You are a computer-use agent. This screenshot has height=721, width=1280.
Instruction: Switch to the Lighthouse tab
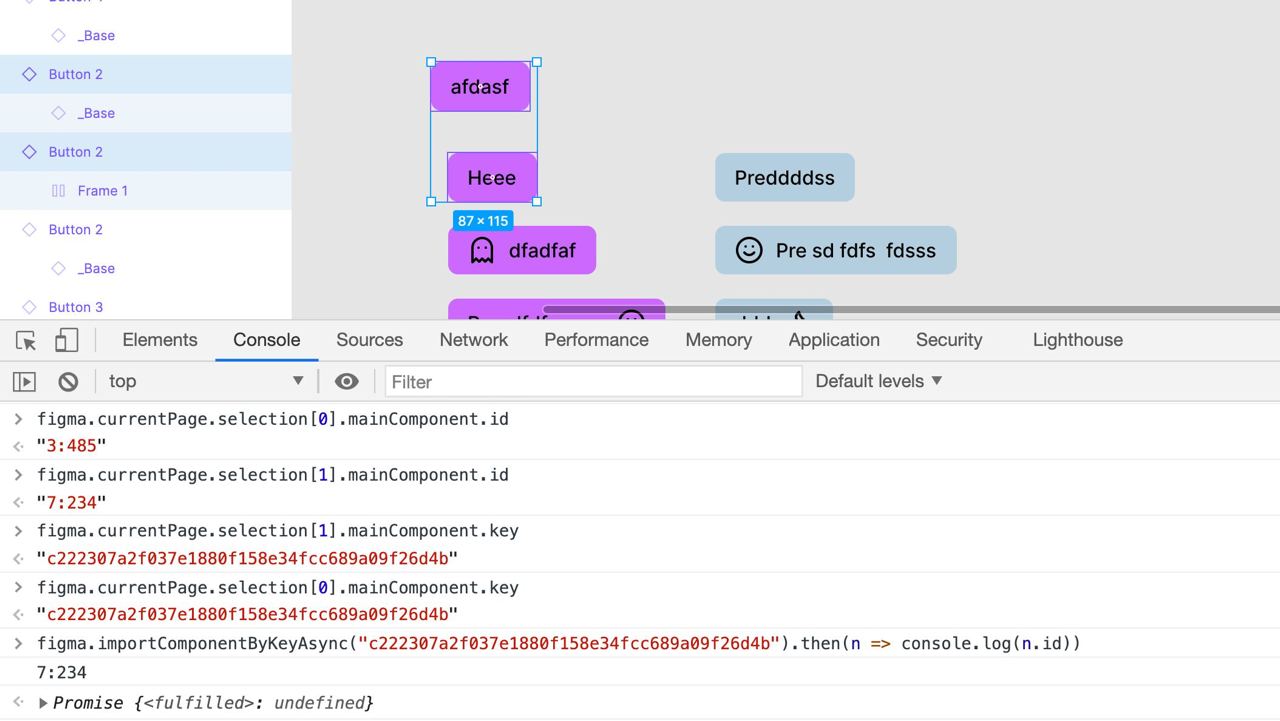[x=1077, y=340]
